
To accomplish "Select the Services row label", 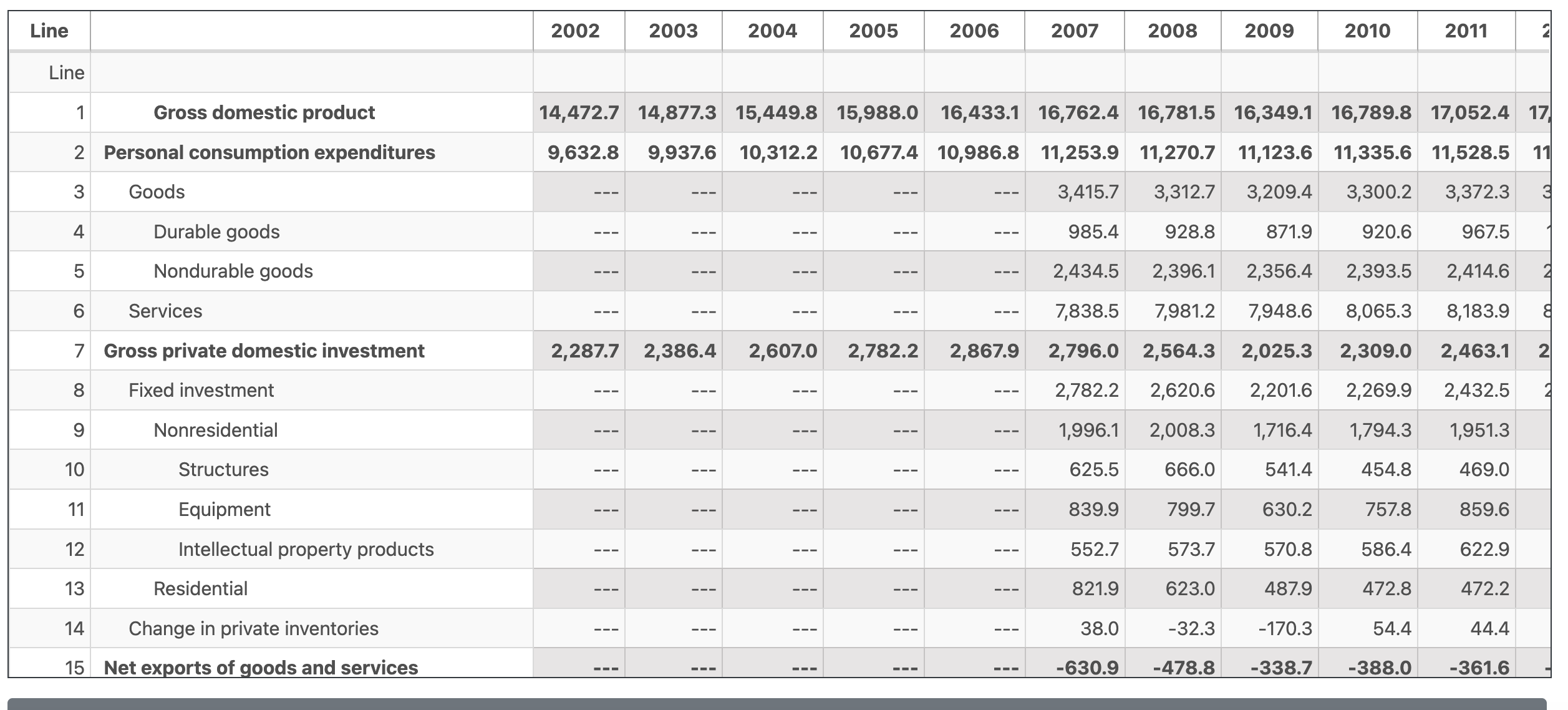I will pos(165,310).
